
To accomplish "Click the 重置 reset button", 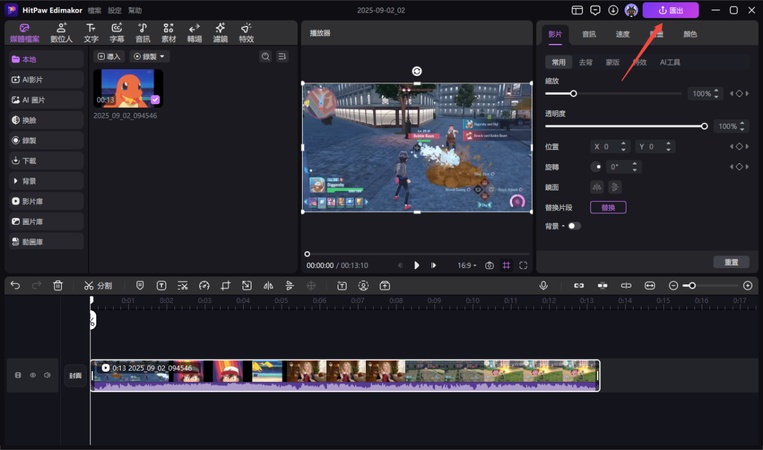I will pos(731,262).
